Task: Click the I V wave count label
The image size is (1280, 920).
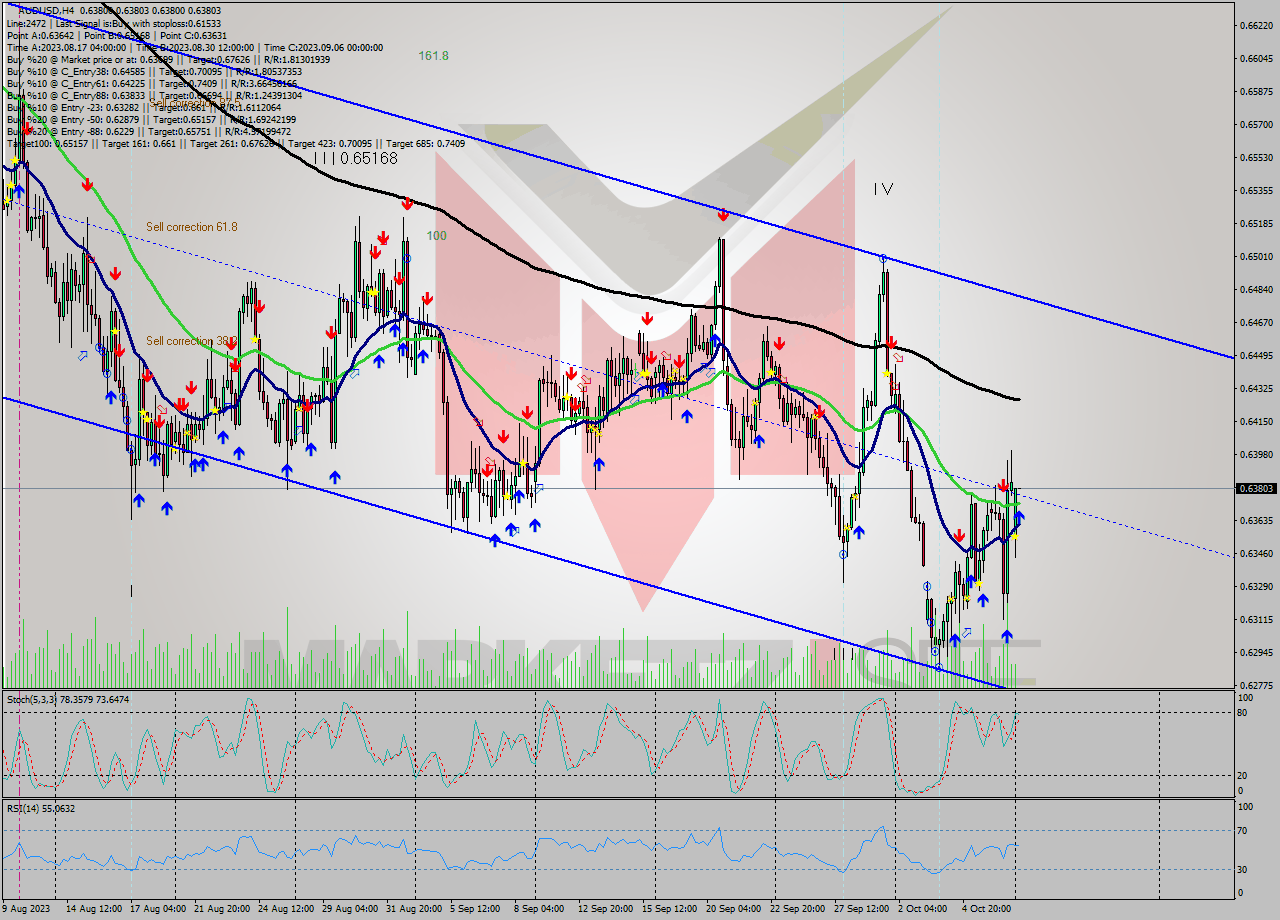Action: (x=883, y=187)
